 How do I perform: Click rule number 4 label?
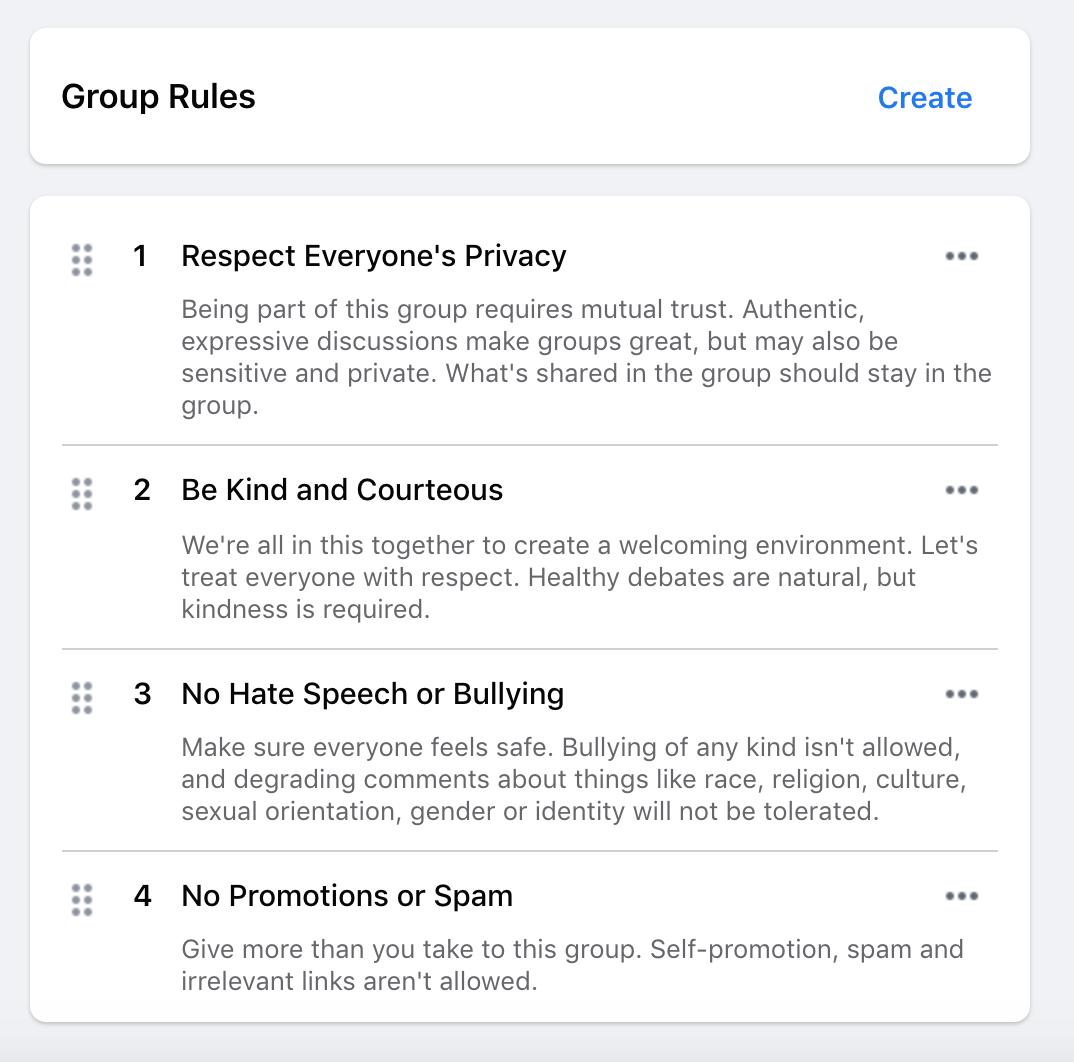point(142,896)
